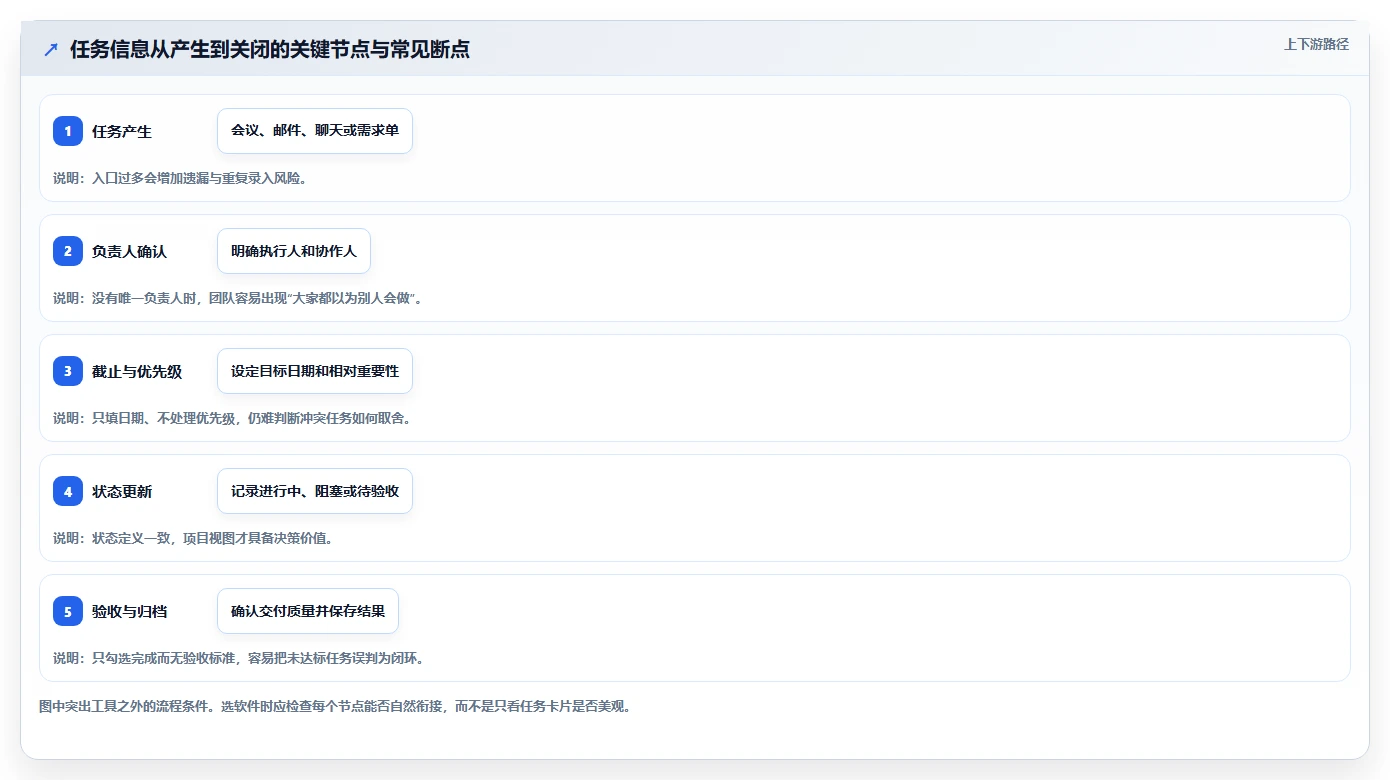1390x780 pixels.
Task: Click the 上下游路径 label in the header
Action: (x=1316, y=44)
